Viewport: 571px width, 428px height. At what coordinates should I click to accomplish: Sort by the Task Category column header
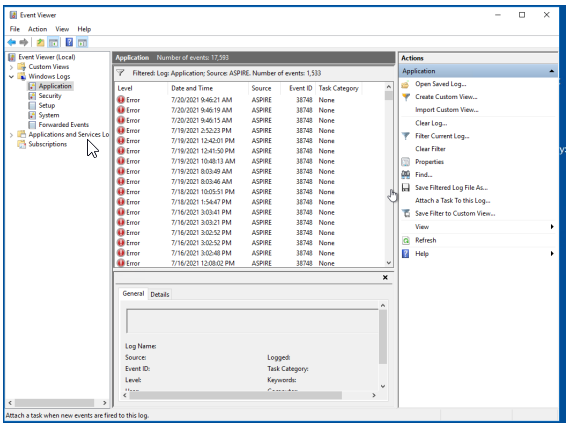(339, 89)
